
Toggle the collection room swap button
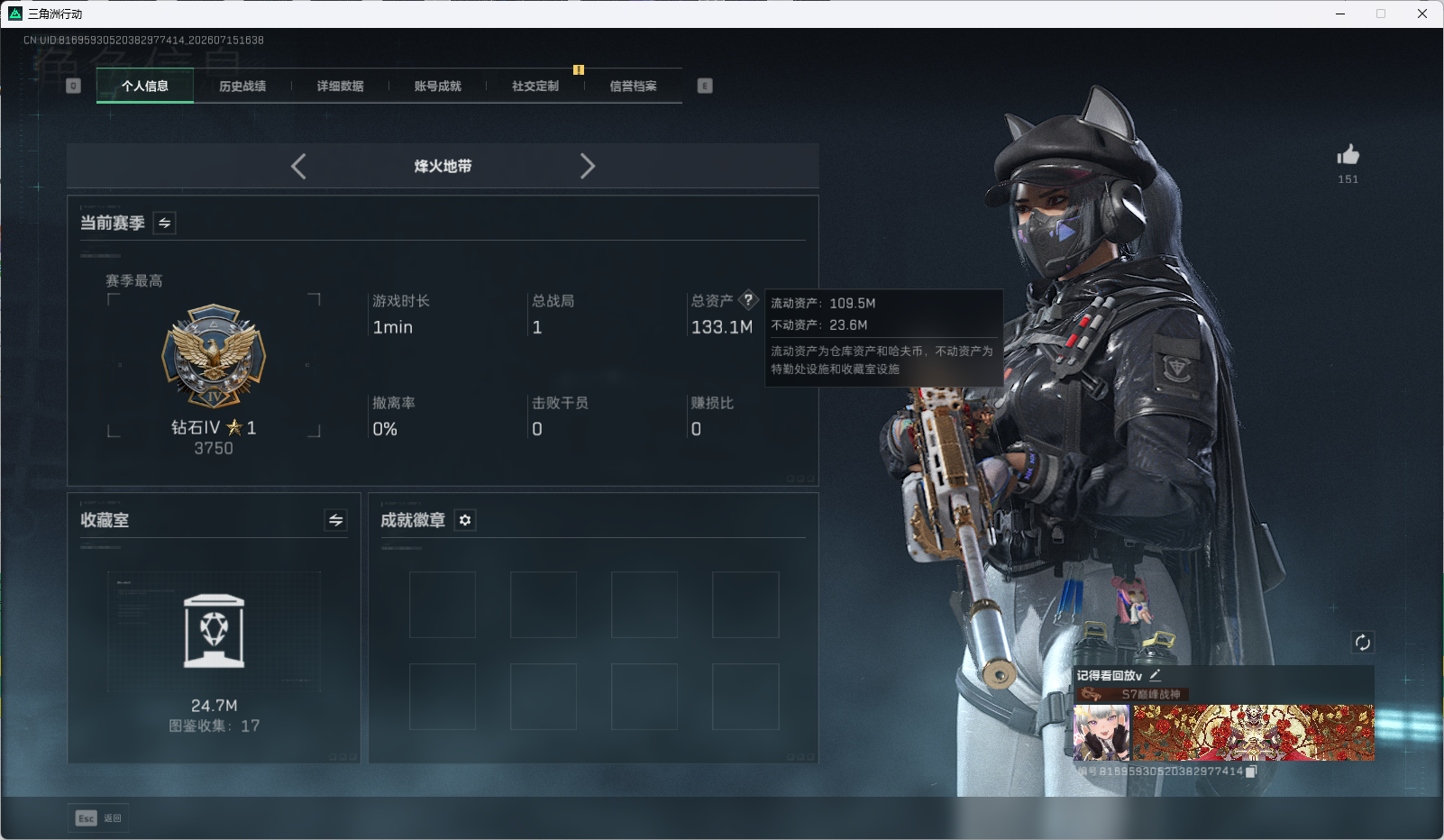pyautogui.click(x=335, y=520)
